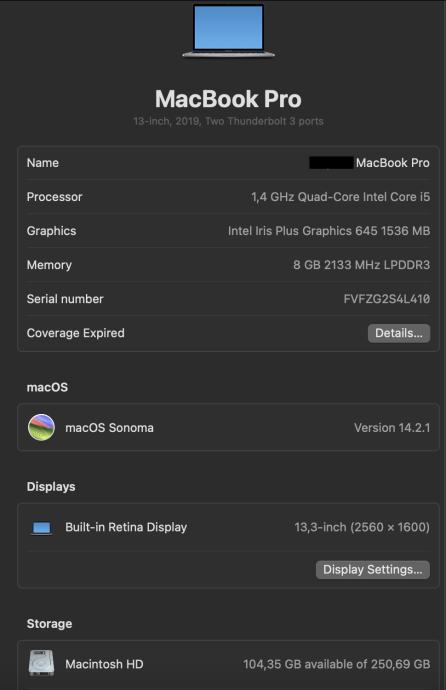Screen dimensions: 446x690
Task: Click the Macintosh HD storage label
Action: pos(104,664)
